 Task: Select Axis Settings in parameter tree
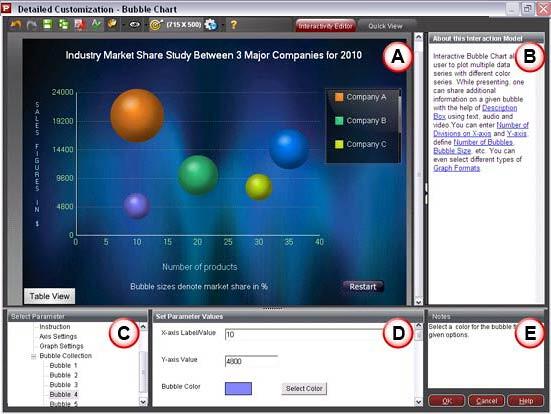(x=58, y=336)
